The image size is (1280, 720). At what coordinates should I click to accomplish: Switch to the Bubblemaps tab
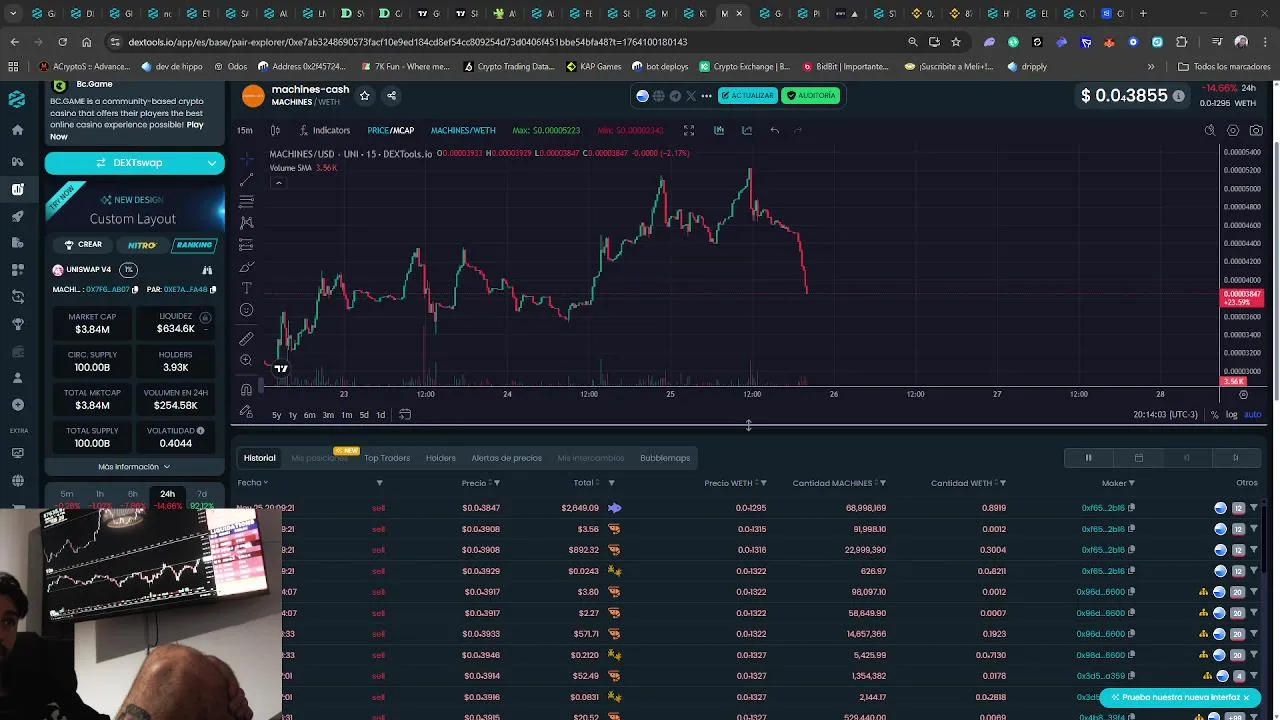[x=665, y=458]
